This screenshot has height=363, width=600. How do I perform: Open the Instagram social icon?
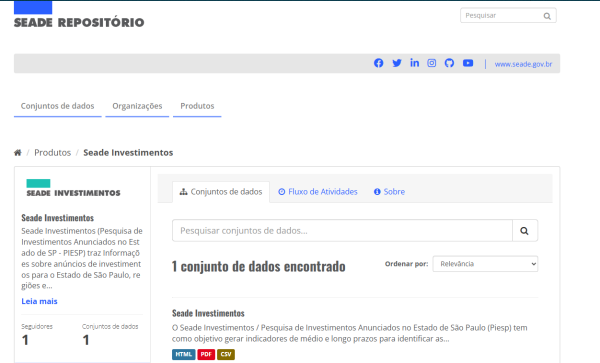pyautogui.click(x=432, y=63)
